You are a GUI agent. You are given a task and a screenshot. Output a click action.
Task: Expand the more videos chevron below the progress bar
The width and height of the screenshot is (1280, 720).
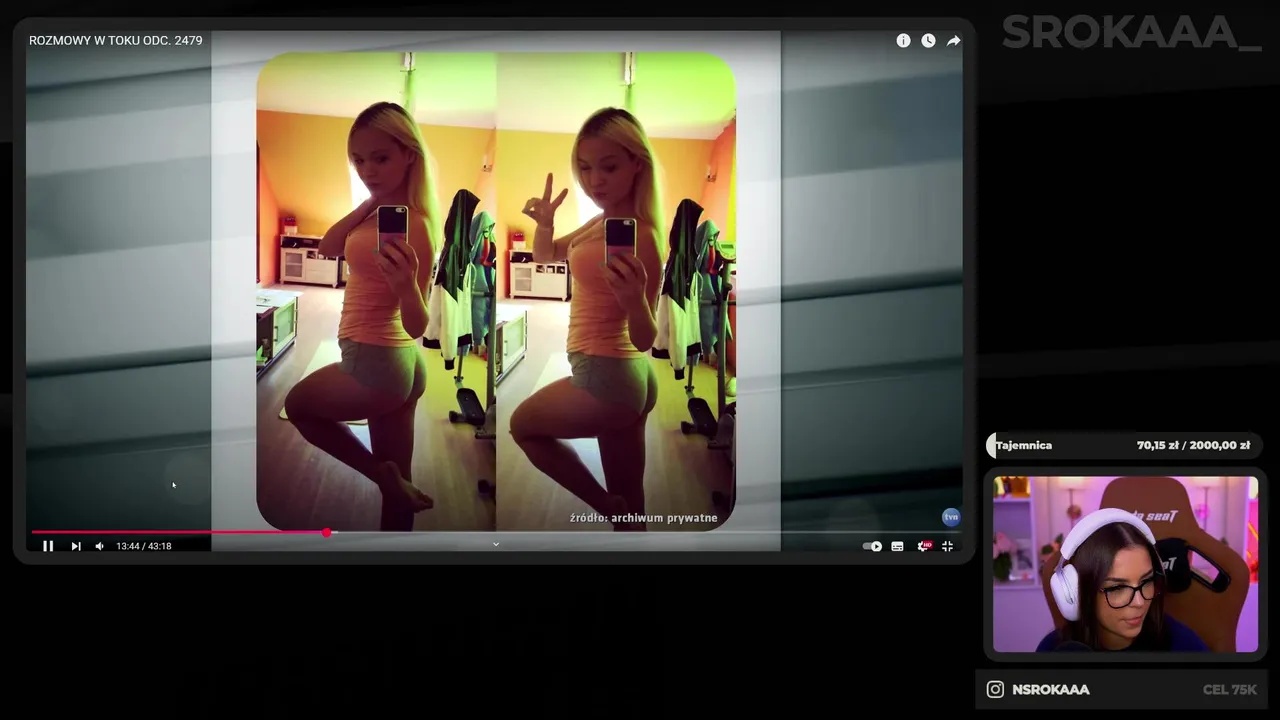coord(495,544)
